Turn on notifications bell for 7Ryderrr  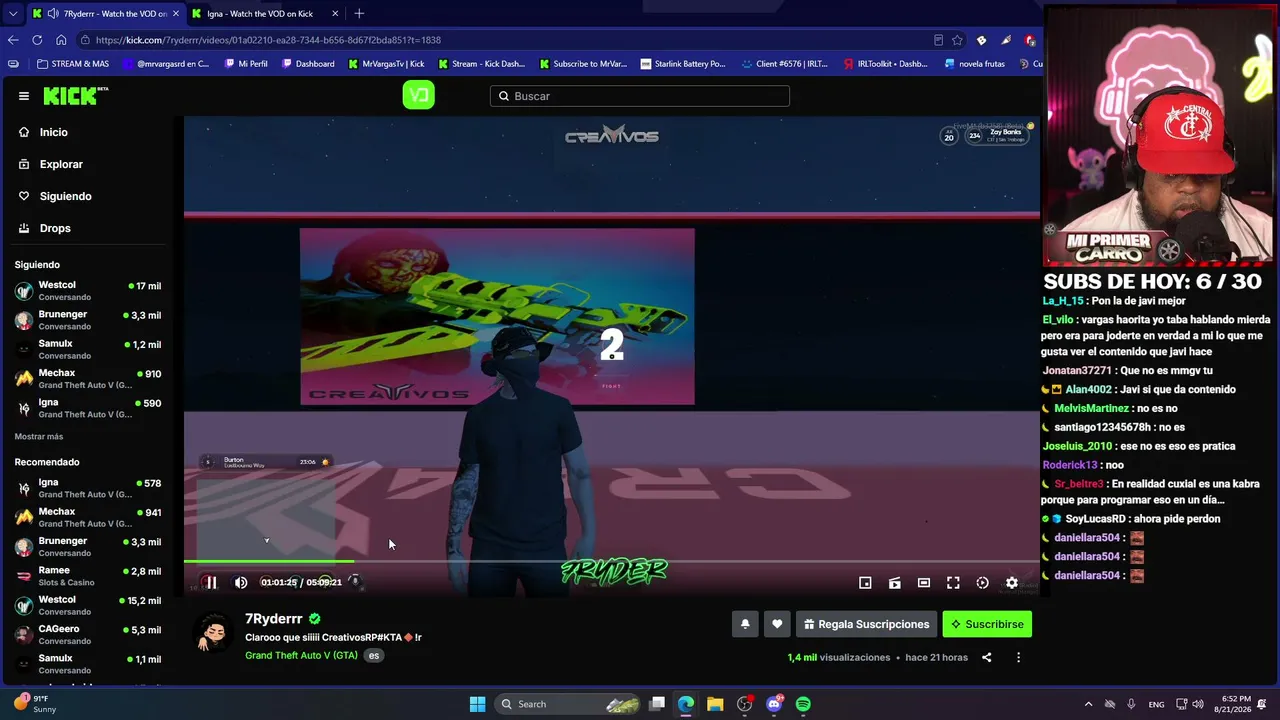point(745,624)
